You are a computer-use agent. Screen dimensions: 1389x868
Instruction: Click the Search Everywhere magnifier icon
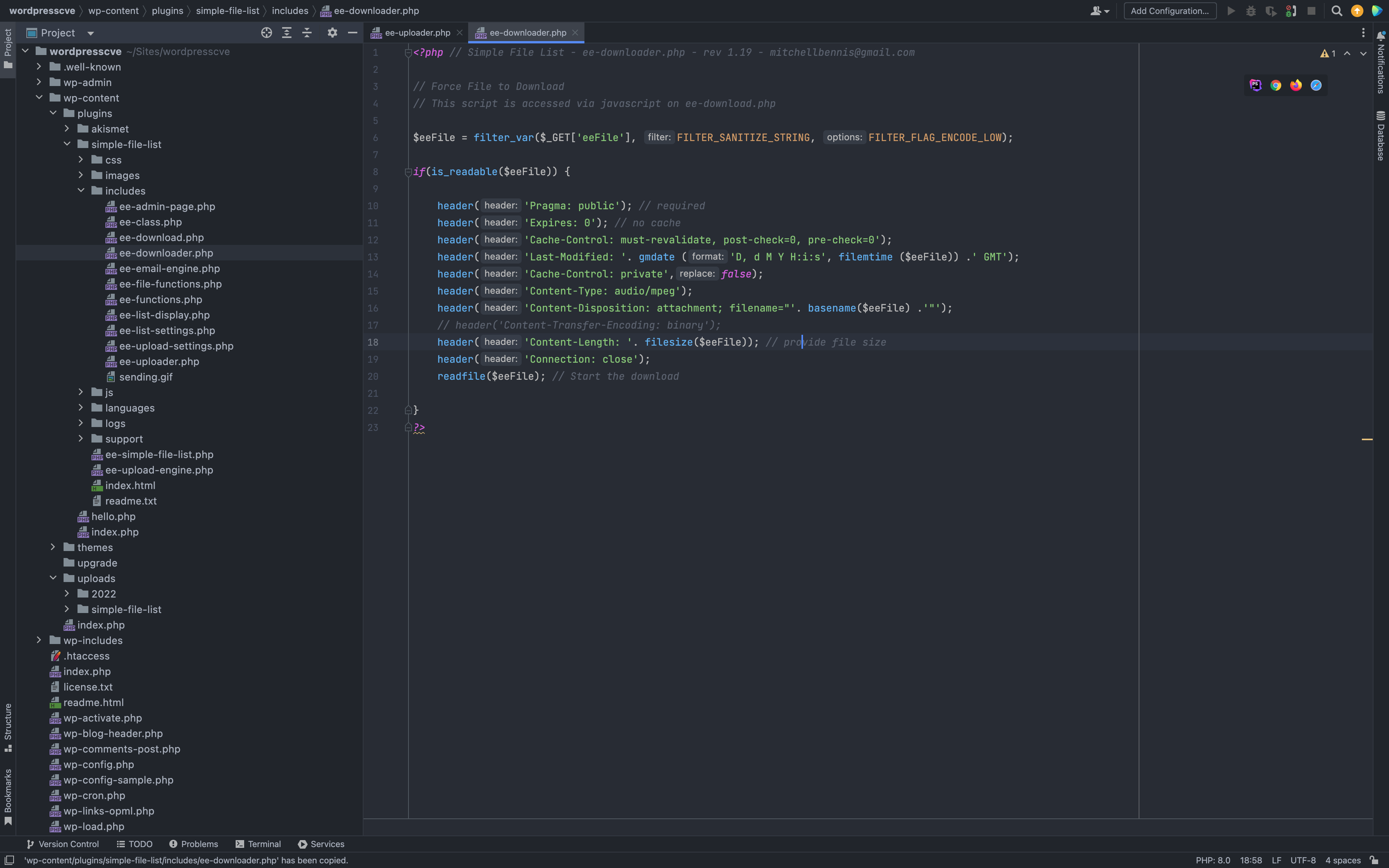click(x=1336, y=11)
